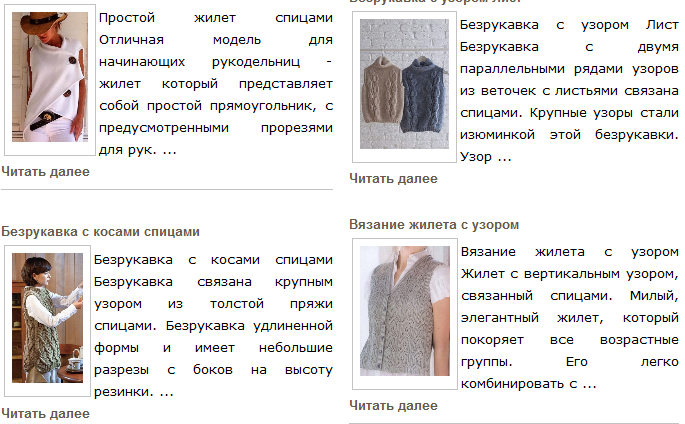This screenshot has height=424, width=685.
Task: Click 'Читать далее' under Вязание жилета с узором
Action: click(x=393, y=406)
